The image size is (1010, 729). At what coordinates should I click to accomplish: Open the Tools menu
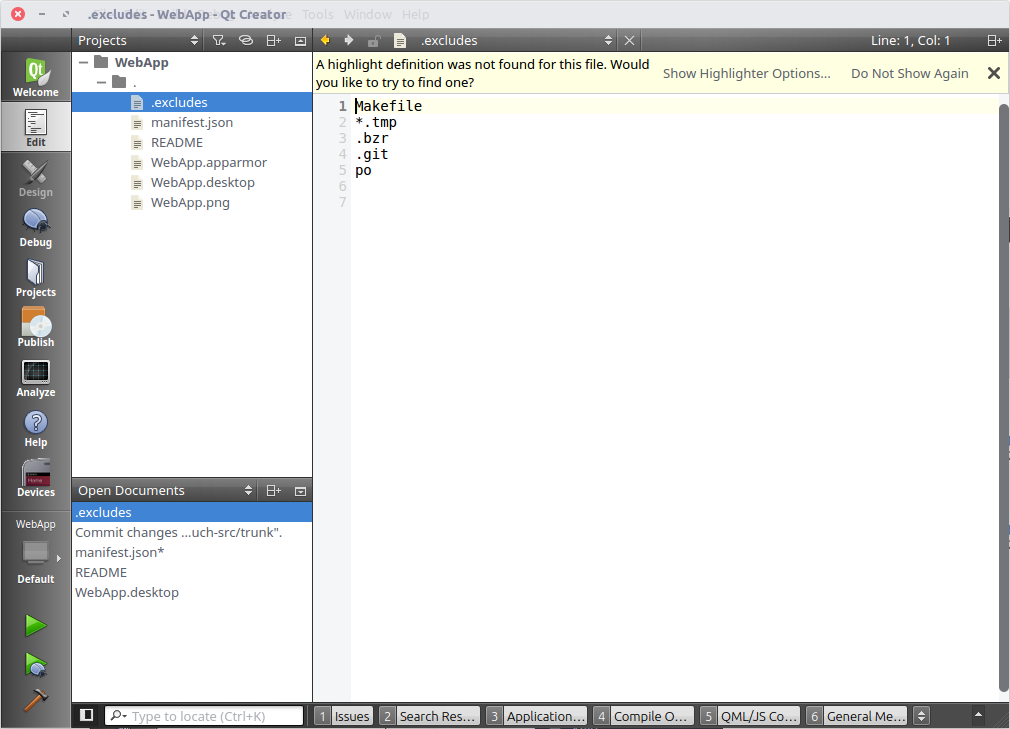click(318, 14)
